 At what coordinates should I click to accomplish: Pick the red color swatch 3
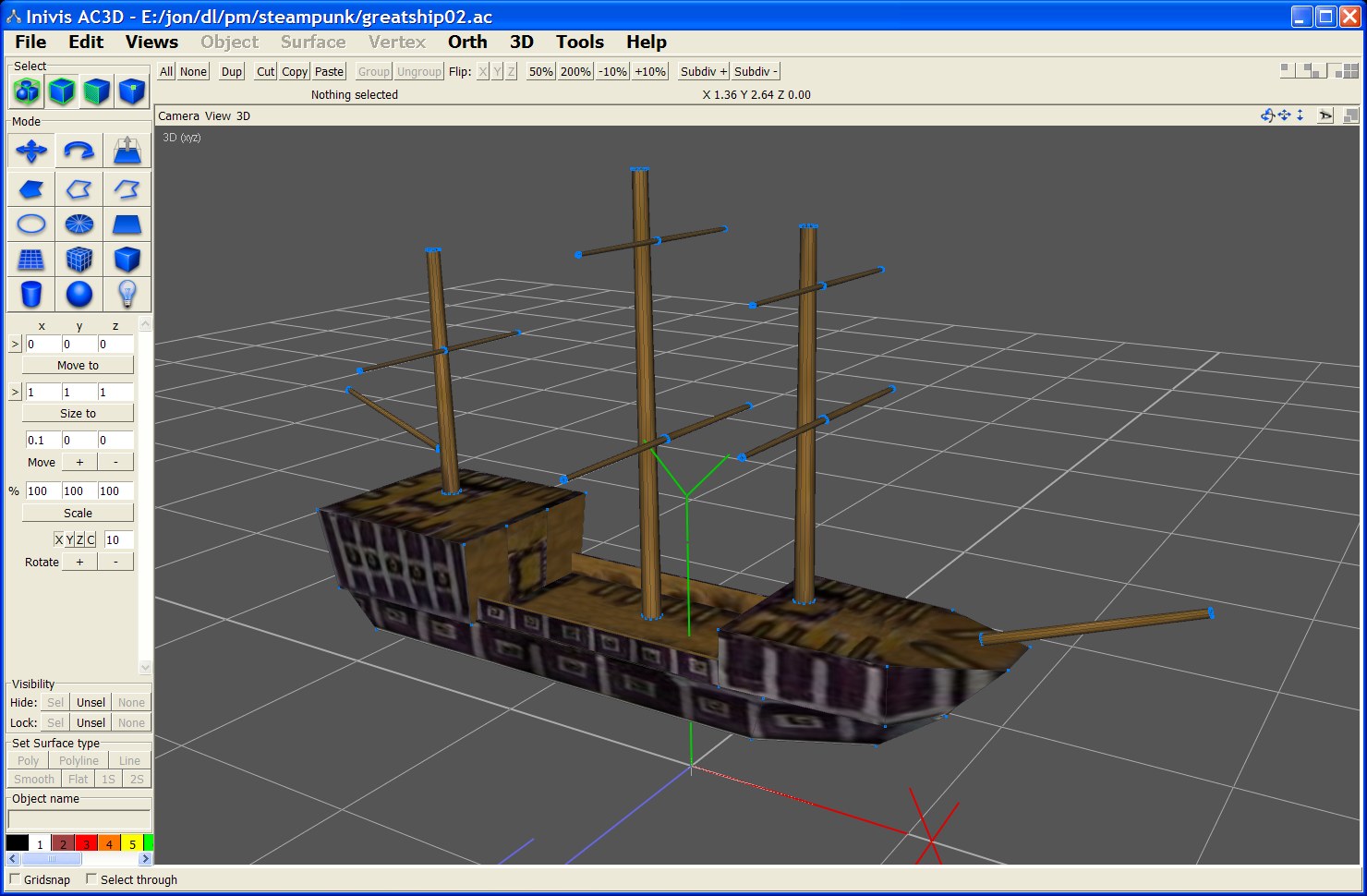point(86,843)
